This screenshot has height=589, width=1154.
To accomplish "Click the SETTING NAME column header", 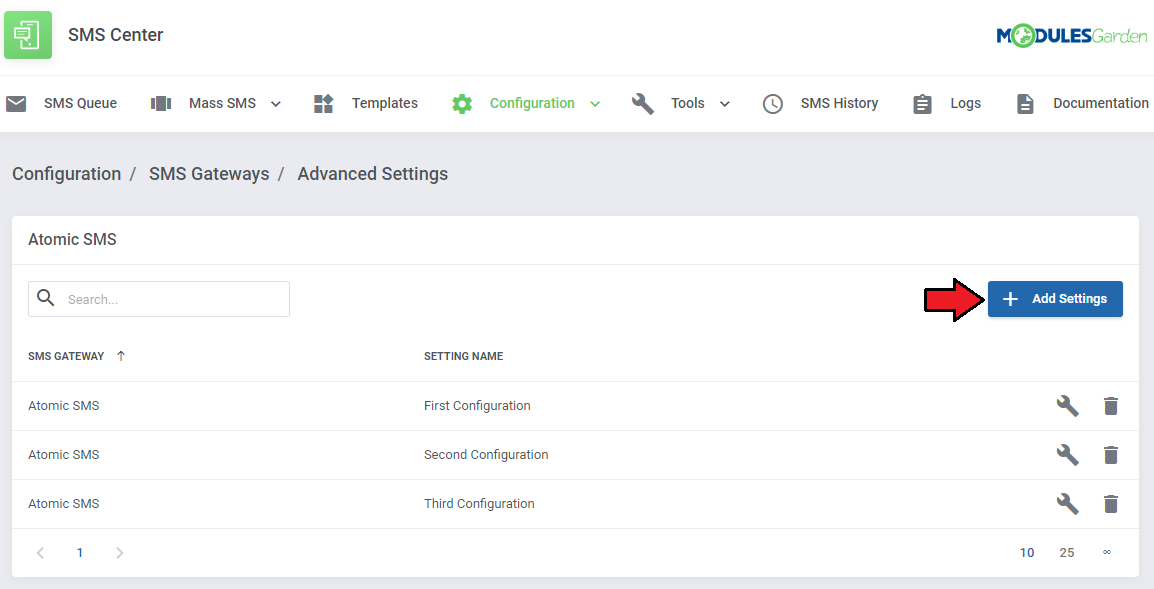I will pyautogui.click(x=464, y=356).
